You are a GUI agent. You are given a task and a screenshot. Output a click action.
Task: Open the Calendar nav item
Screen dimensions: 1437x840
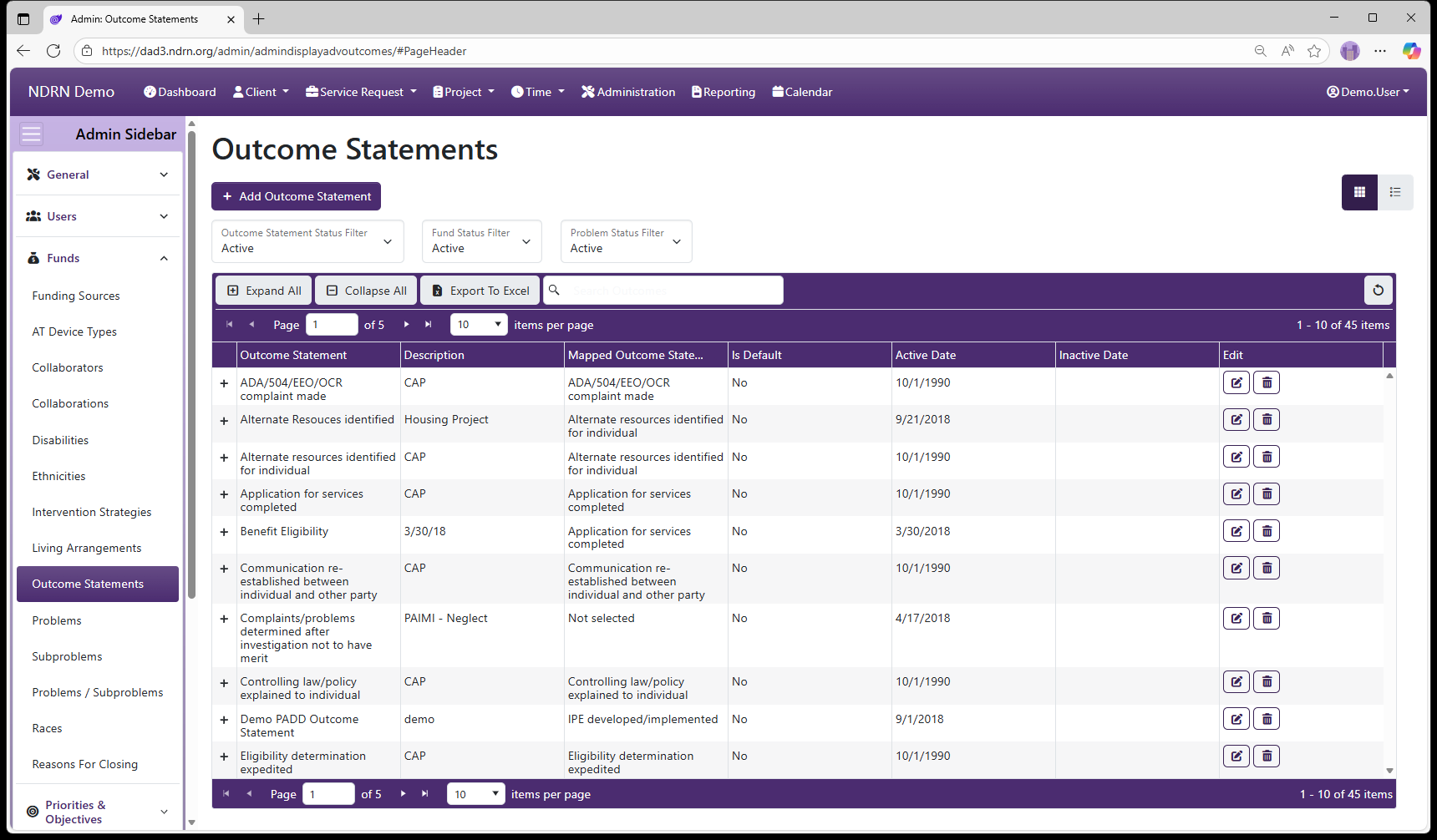(x=802, y=92)
